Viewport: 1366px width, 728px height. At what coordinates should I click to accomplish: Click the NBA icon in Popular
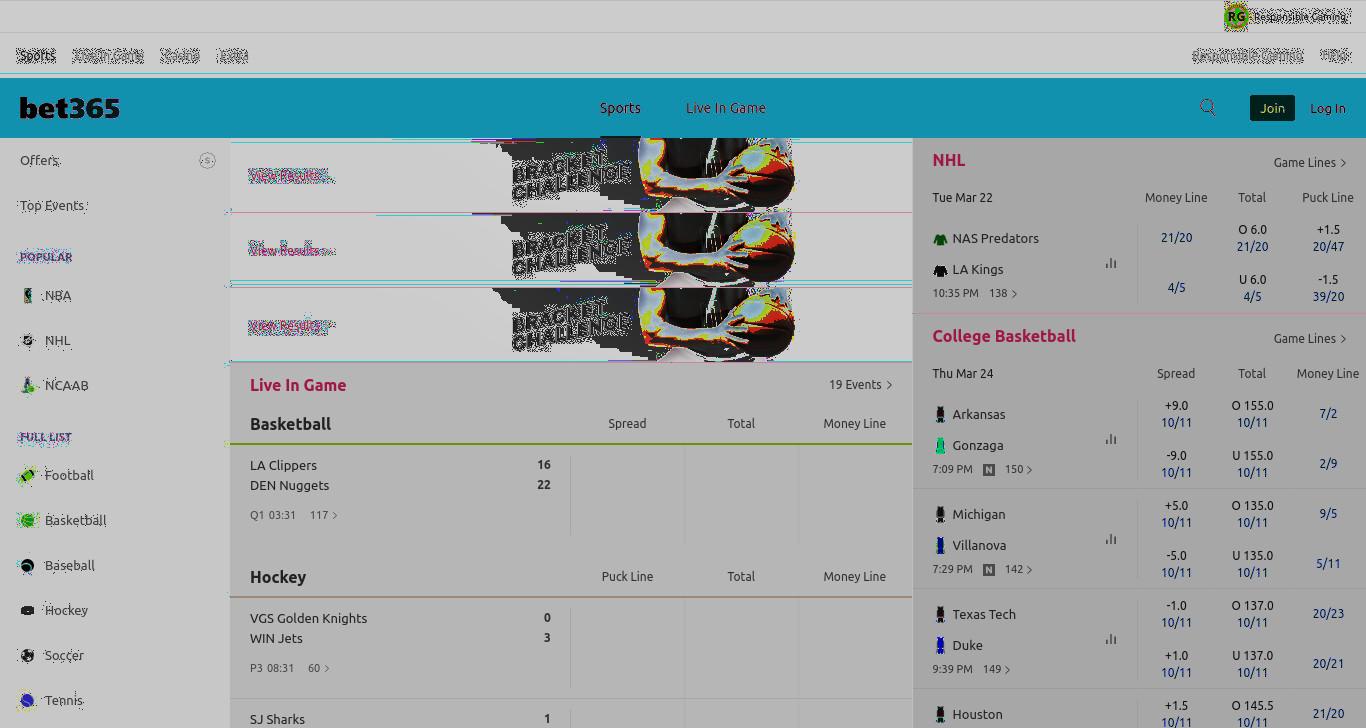(28, 295)
